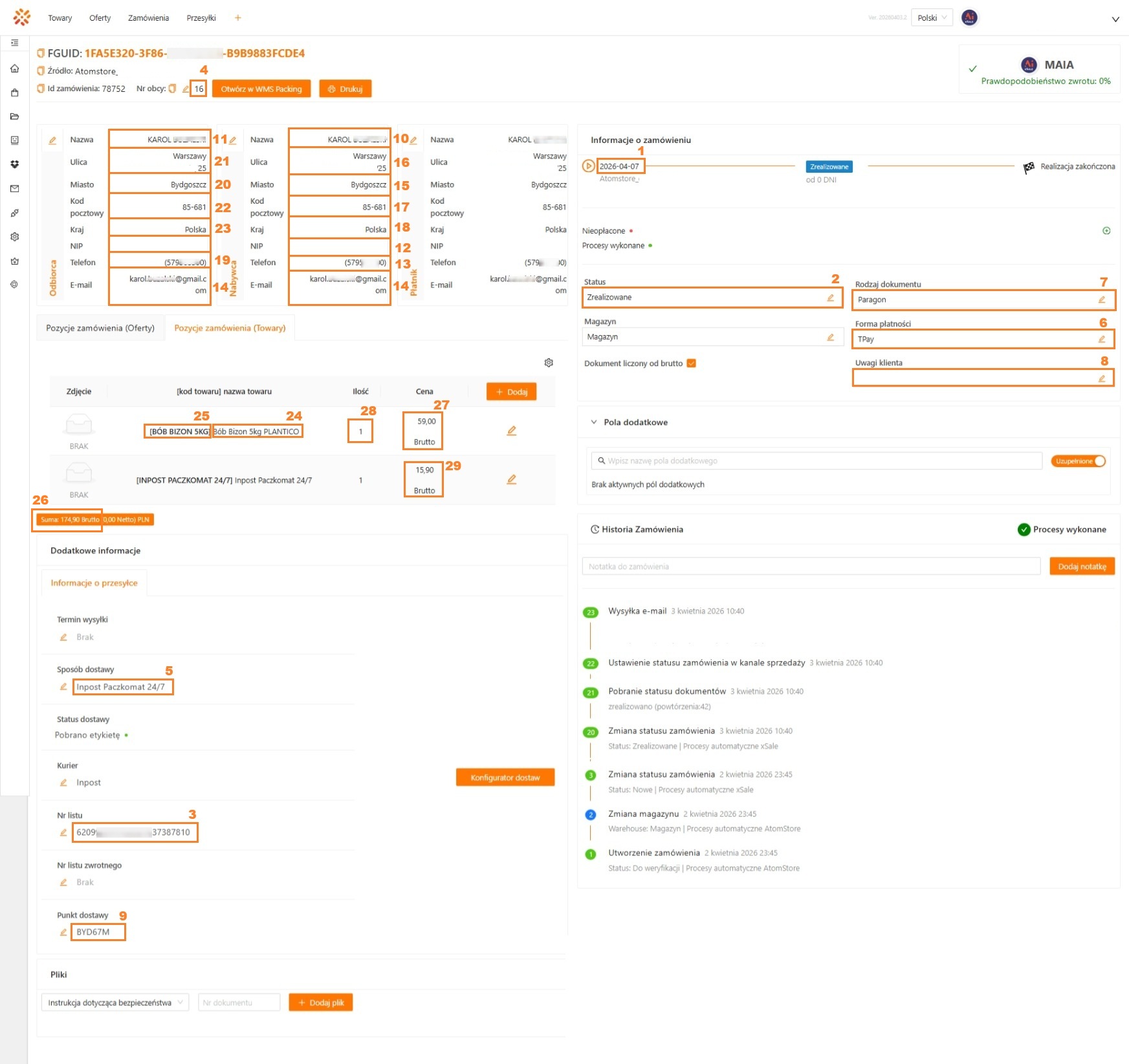
Task: Click the table settings gear above Dodaj
Action: [549, 363]
